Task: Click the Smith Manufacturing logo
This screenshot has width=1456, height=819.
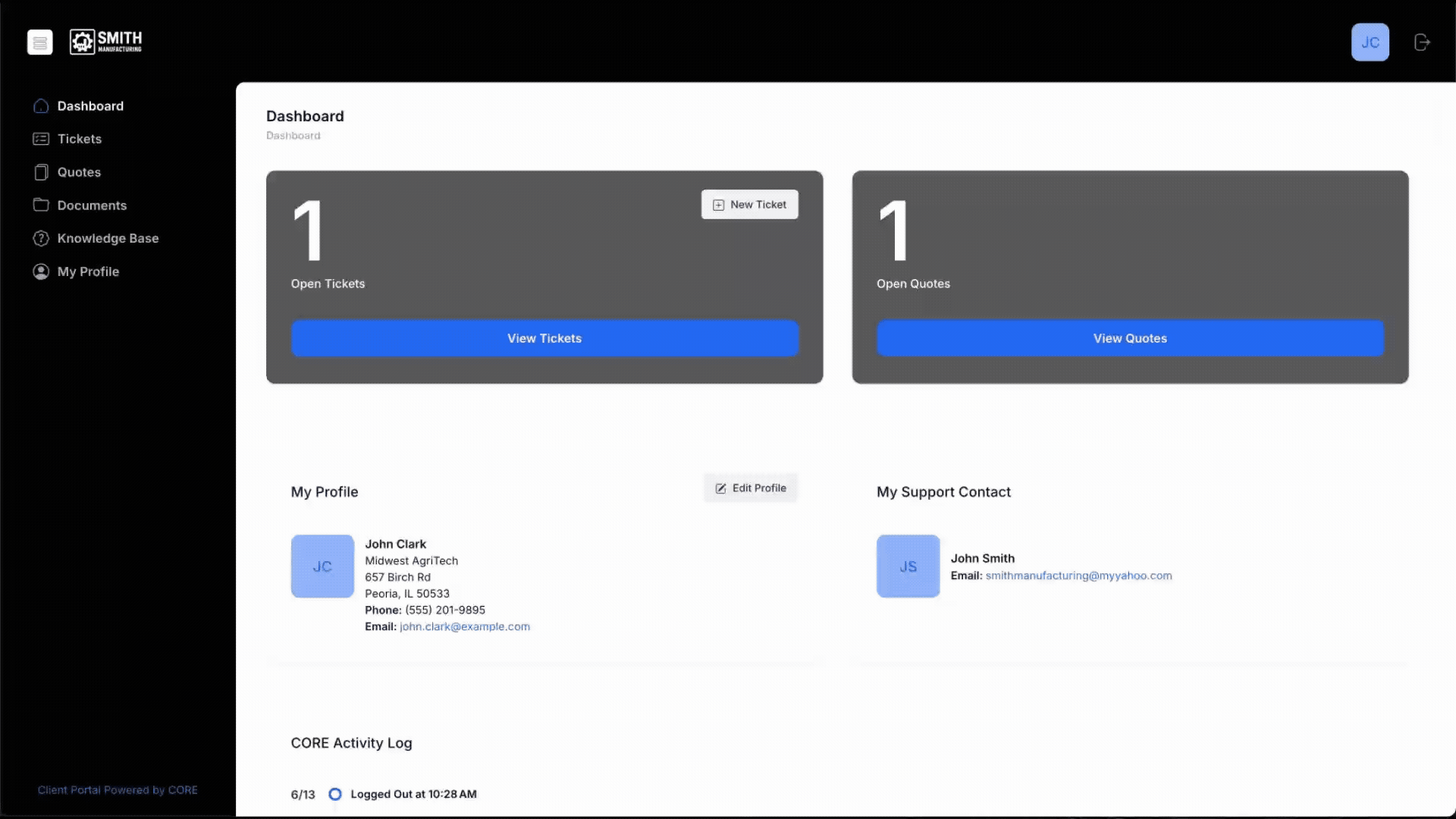Action: (x=106, y=42)
